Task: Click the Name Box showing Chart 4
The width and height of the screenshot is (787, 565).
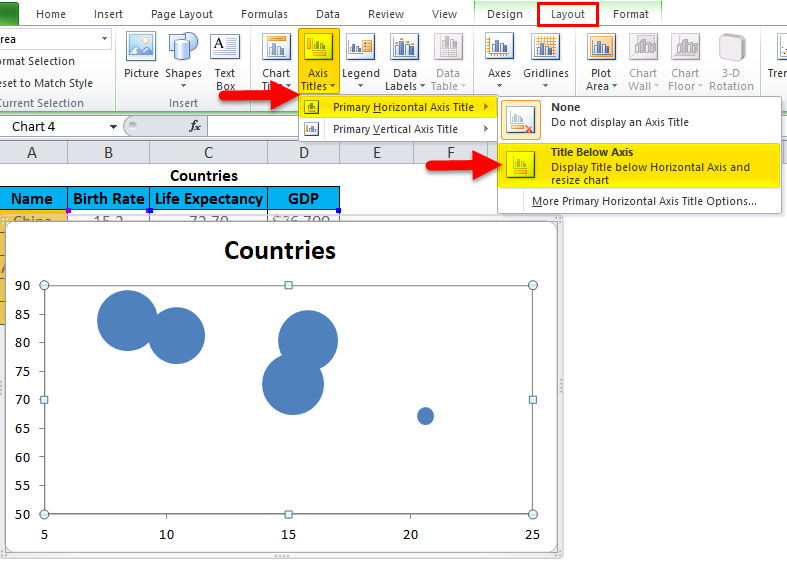Action: (x=53, y=126)
